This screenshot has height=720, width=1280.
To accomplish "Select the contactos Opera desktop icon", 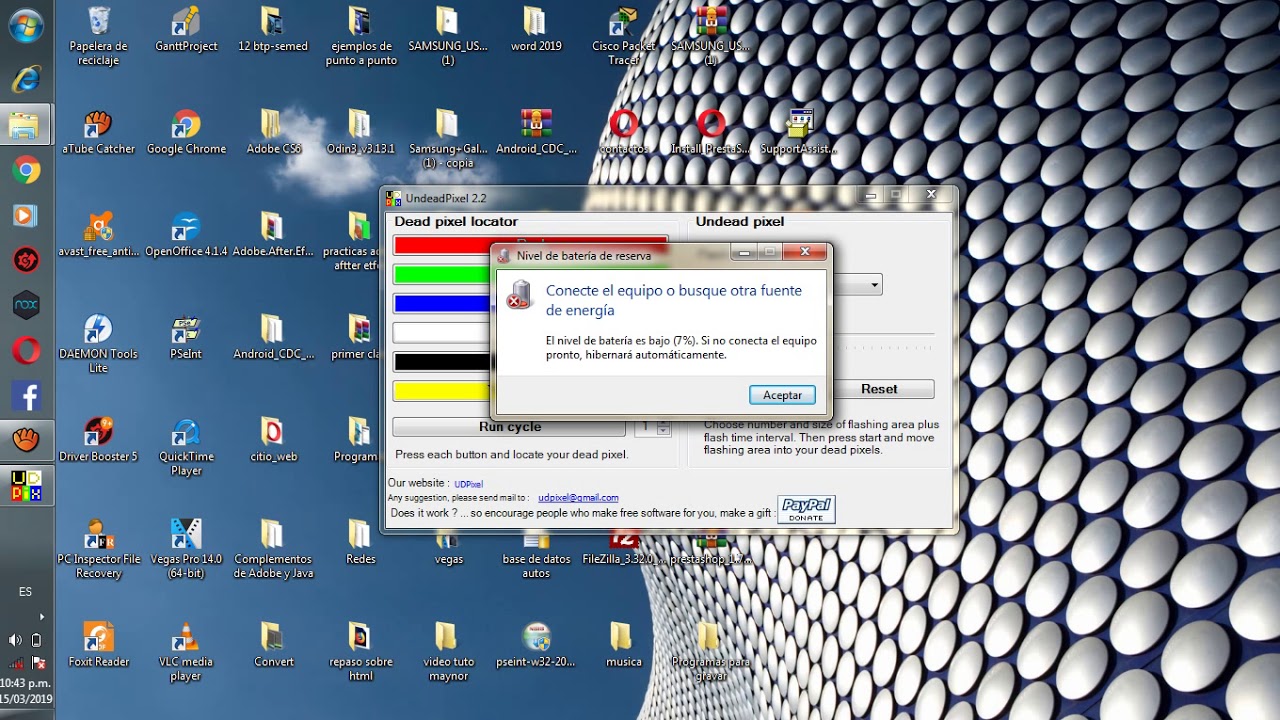I will [624, 133].
